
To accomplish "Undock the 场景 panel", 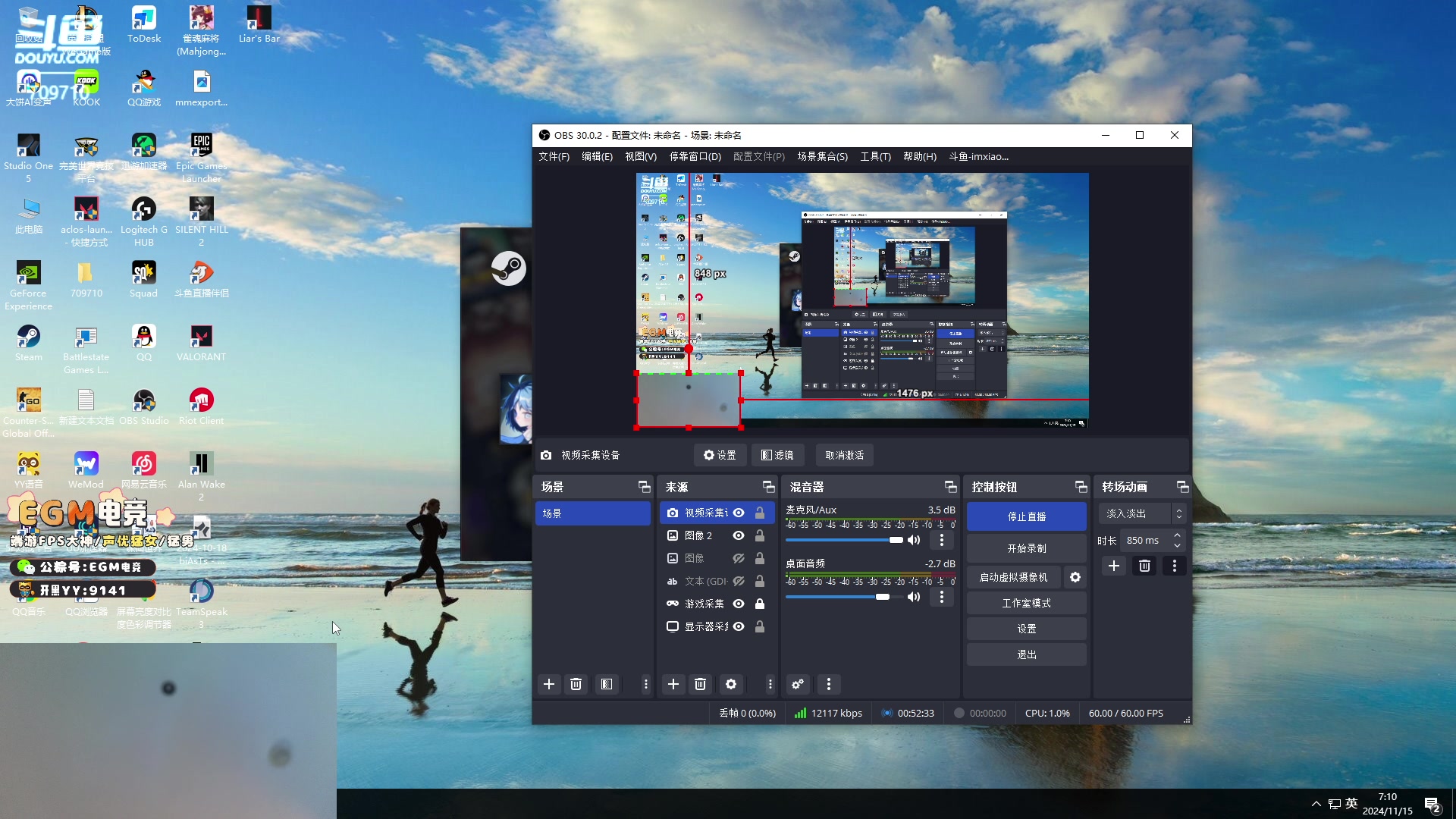I will point(645,487).
